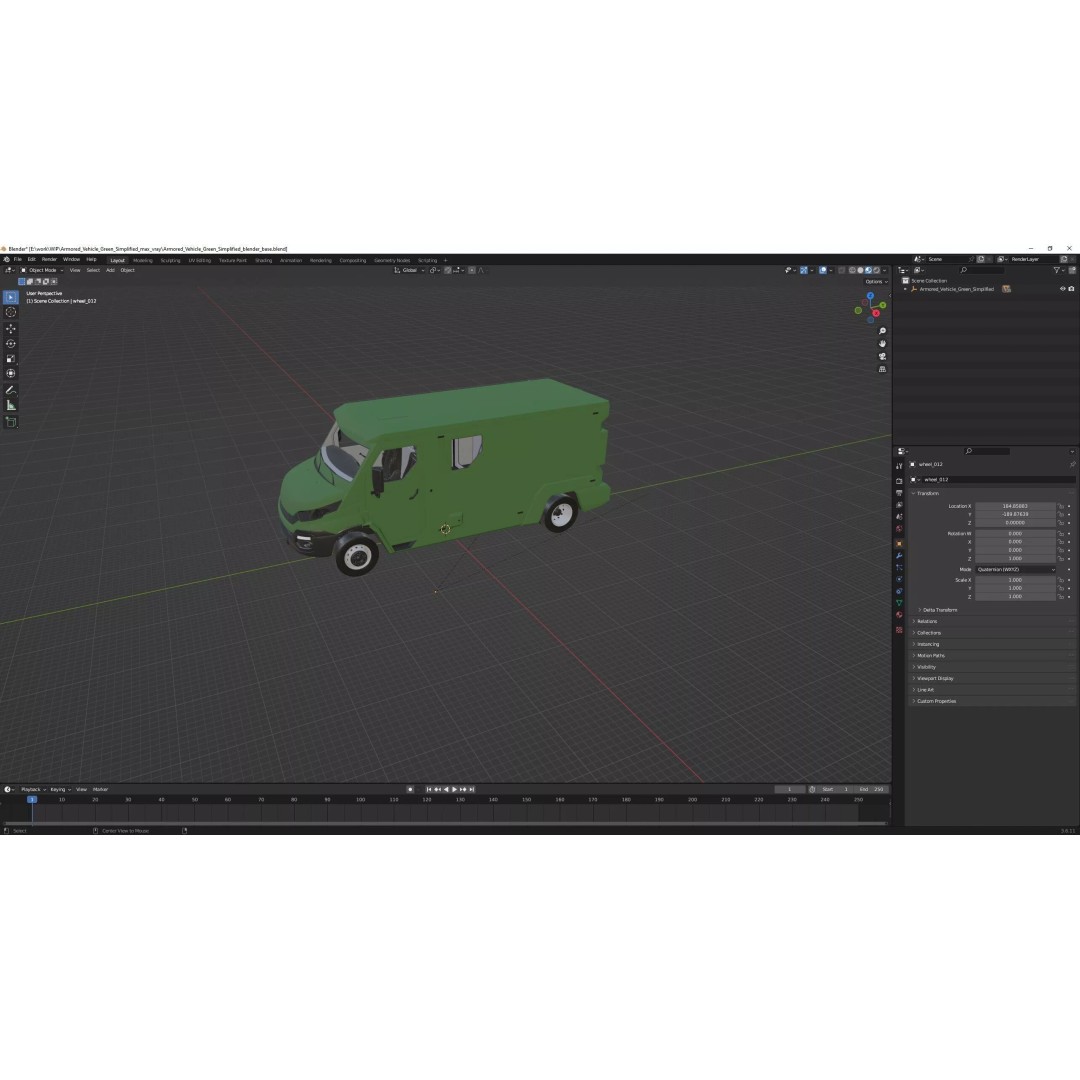Image resolution: width=1080 pixels, height=1080 pixels.
Task: Open the Tool properties tab
Action: [899, 466]
